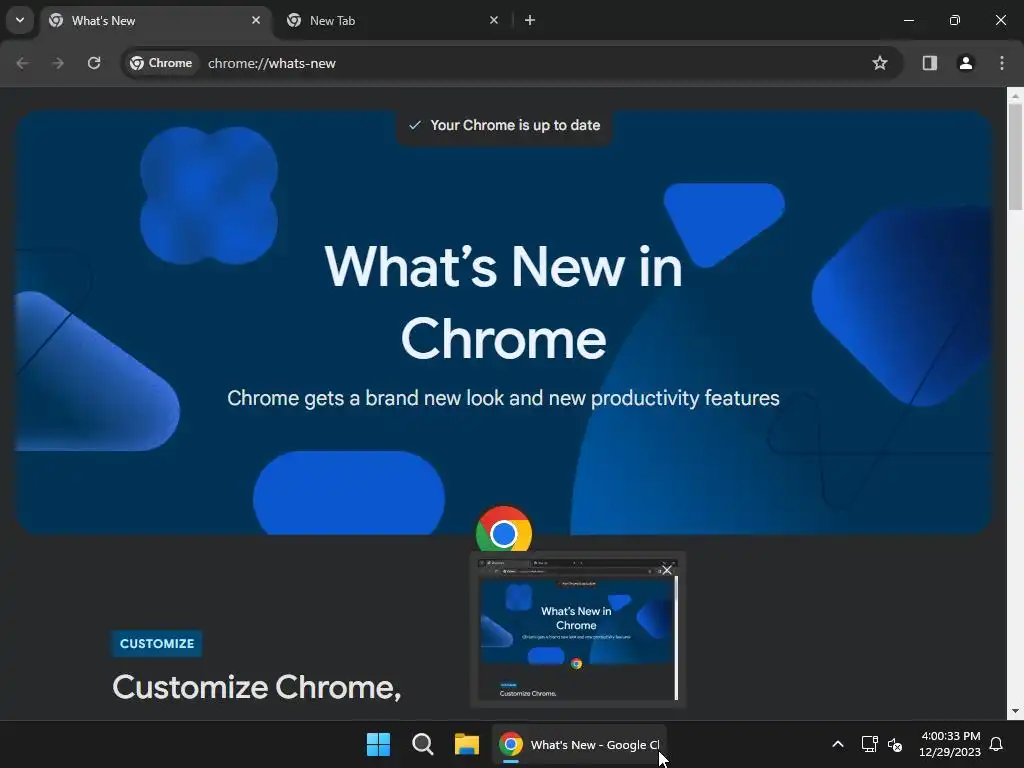The image size is (1024, 768).
Task: Open the Chrome three-dot menu
Action: click(x=1002, y=63)
